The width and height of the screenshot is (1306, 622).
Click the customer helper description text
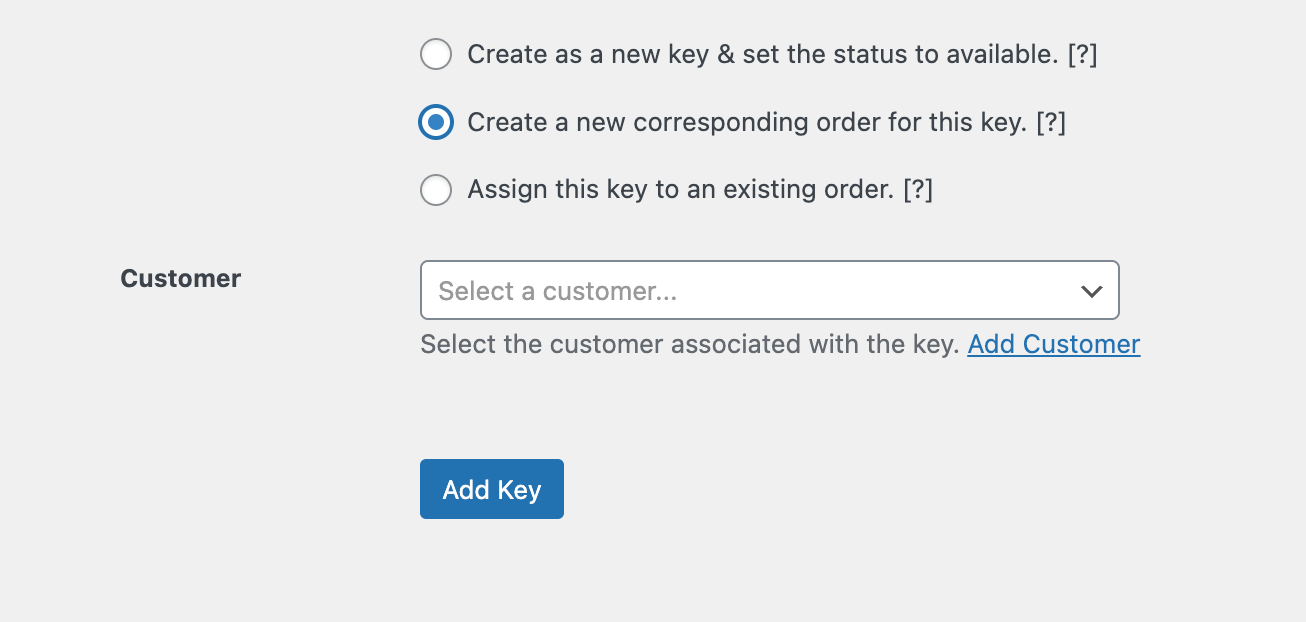click(690, 344)
